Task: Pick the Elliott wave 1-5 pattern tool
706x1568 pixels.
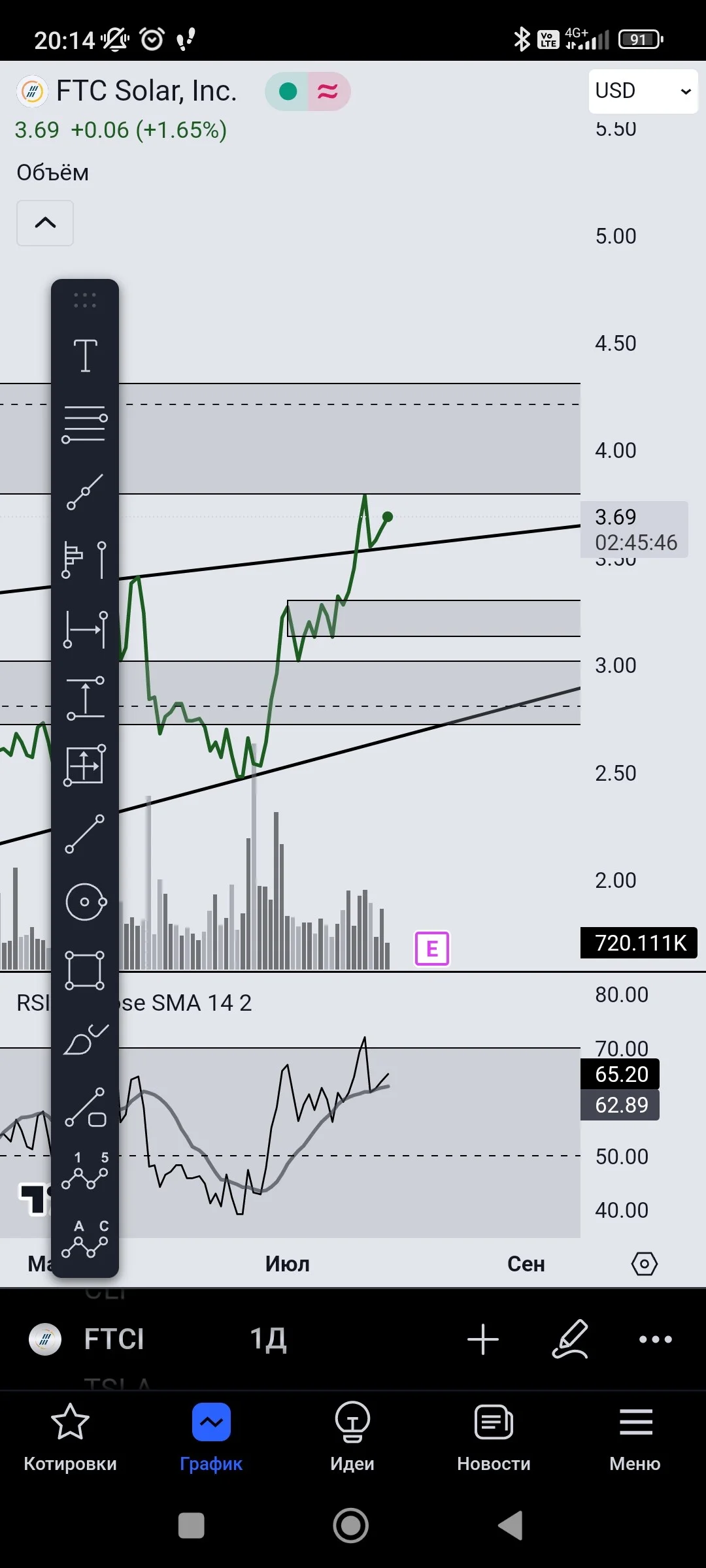Action: tap(85, 1171)
